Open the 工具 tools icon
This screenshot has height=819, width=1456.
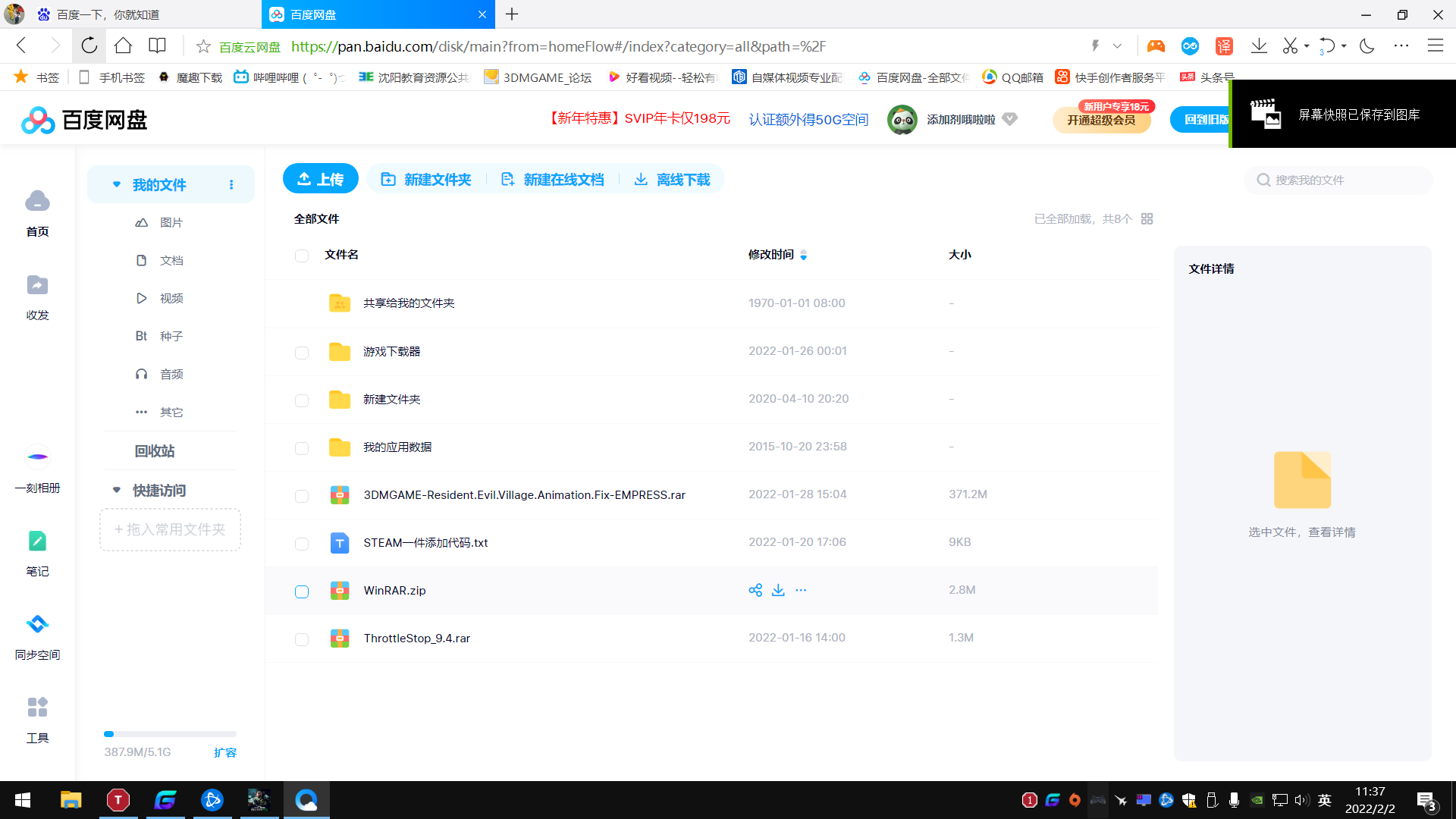point(37,708)
